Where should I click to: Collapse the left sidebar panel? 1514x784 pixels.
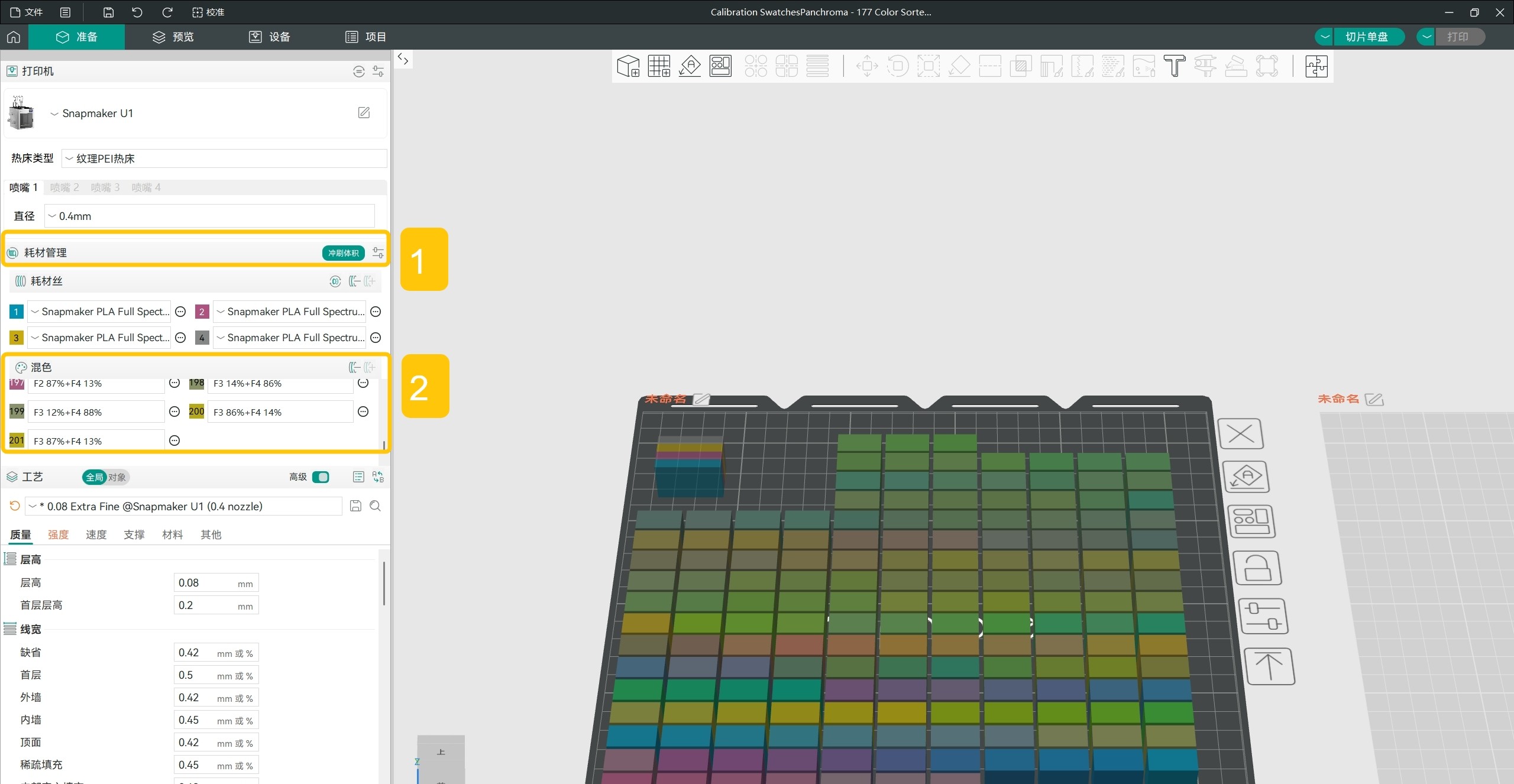click(403, 59)
